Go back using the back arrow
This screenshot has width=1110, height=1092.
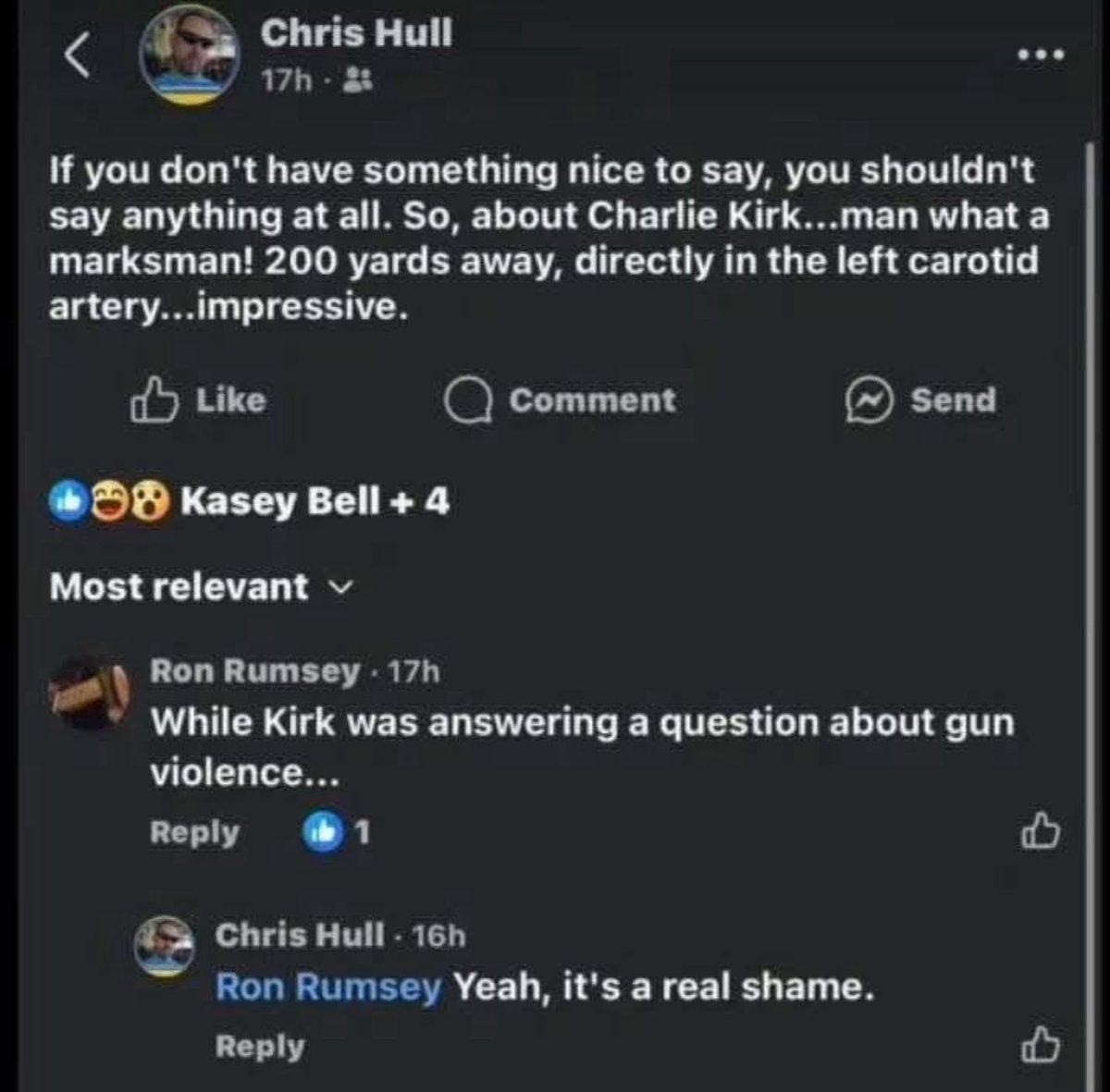click(78, 55)
